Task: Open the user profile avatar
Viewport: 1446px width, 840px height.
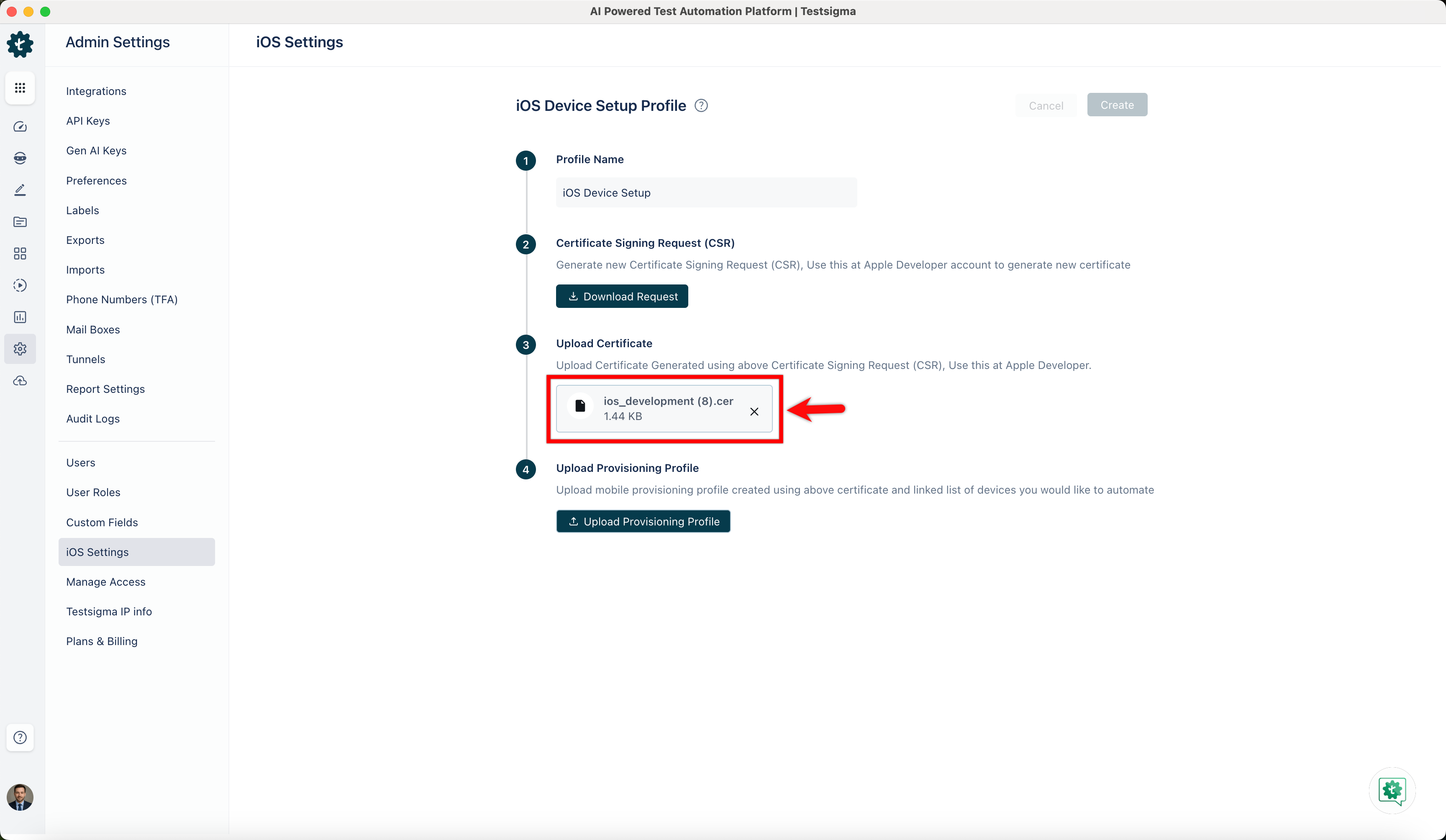Action: point(20,797)
